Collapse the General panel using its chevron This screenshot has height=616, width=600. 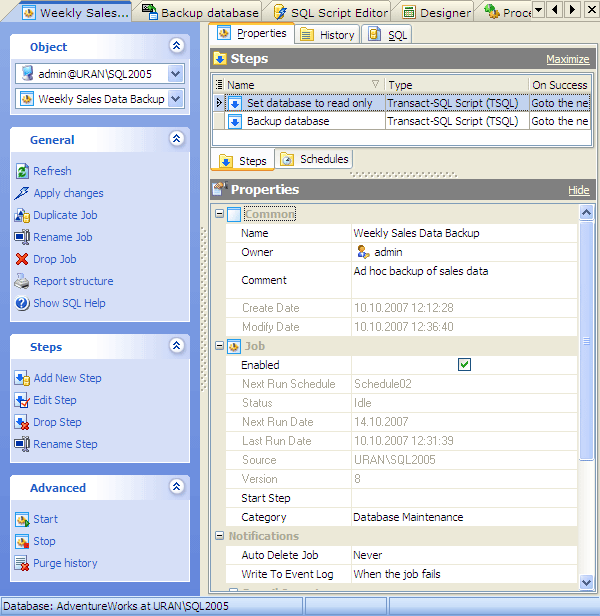click(x=177, y=140)
